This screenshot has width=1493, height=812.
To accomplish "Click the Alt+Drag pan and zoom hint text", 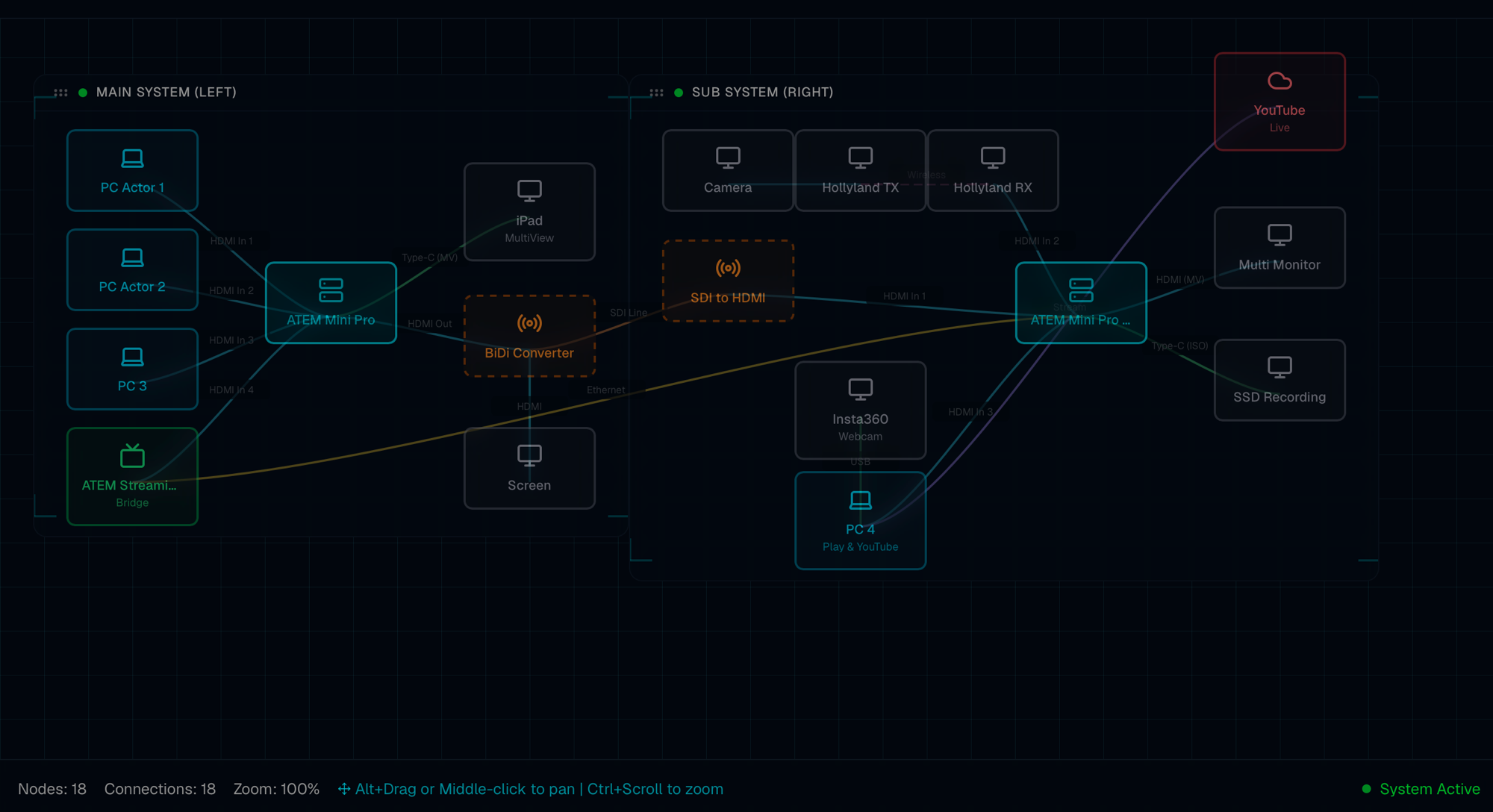I will click(x=539, y=789).
